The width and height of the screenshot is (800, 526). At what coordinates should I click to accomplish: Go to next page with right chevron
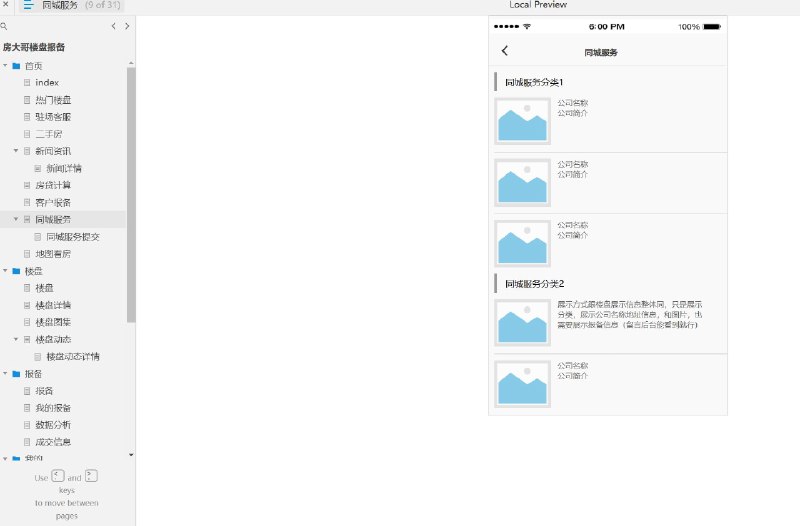tap(127, 26)
